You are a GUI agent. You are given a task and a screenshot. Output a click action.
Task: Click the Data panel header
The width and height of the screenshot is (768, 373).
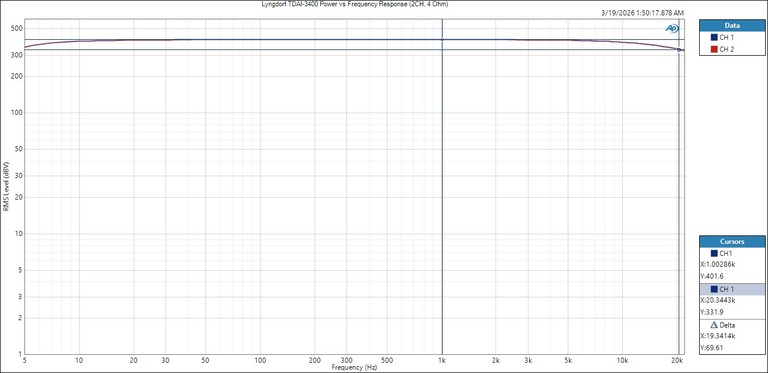tap(732, 25)
